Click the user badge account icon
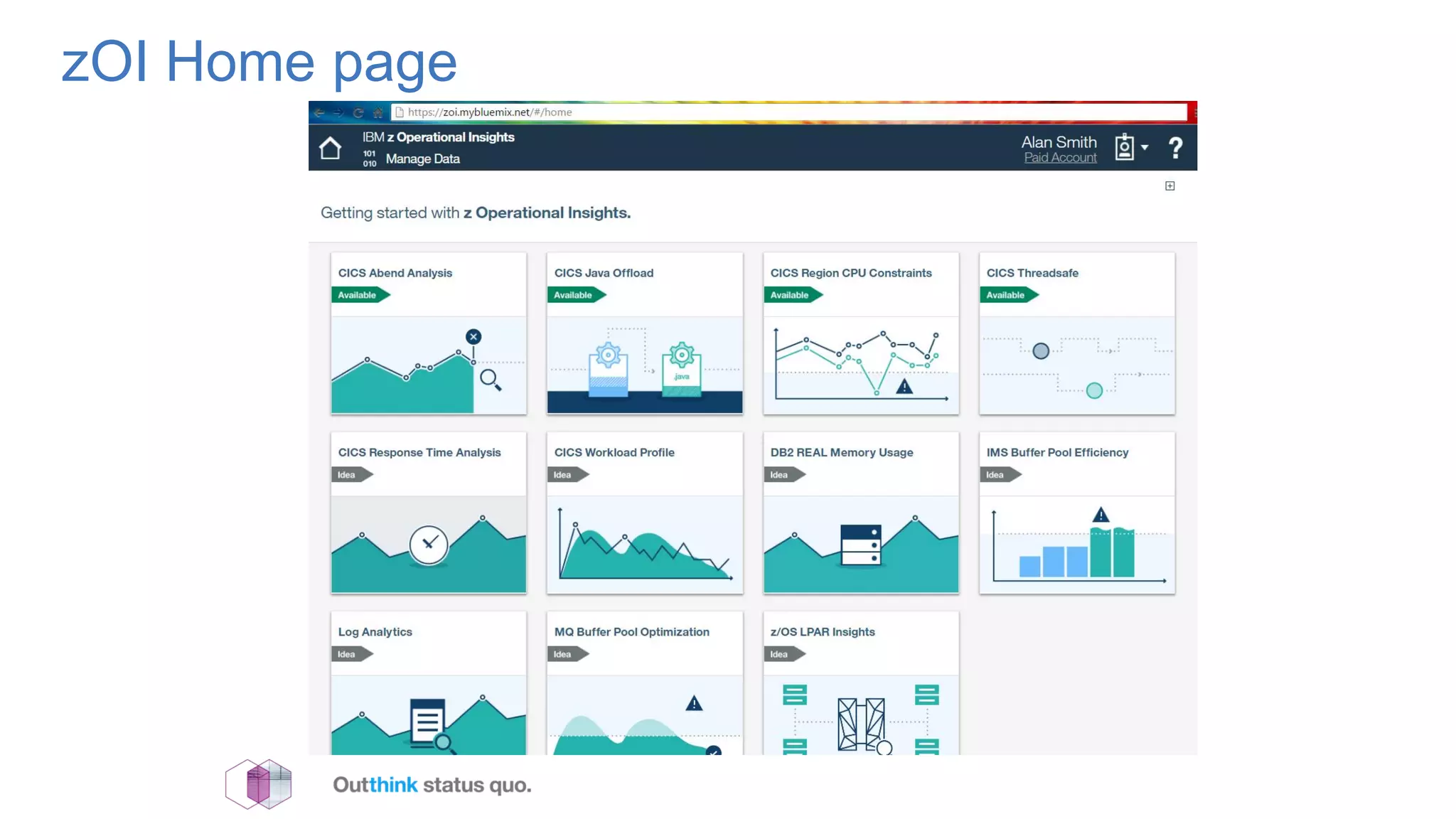 tap(1124, 147)
